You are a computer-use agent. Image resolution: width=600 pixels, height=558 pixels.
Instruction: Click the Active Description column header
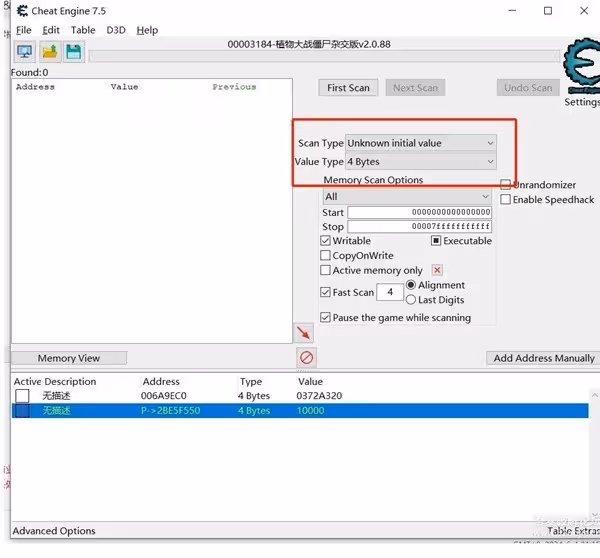click(x=55, y=382)
